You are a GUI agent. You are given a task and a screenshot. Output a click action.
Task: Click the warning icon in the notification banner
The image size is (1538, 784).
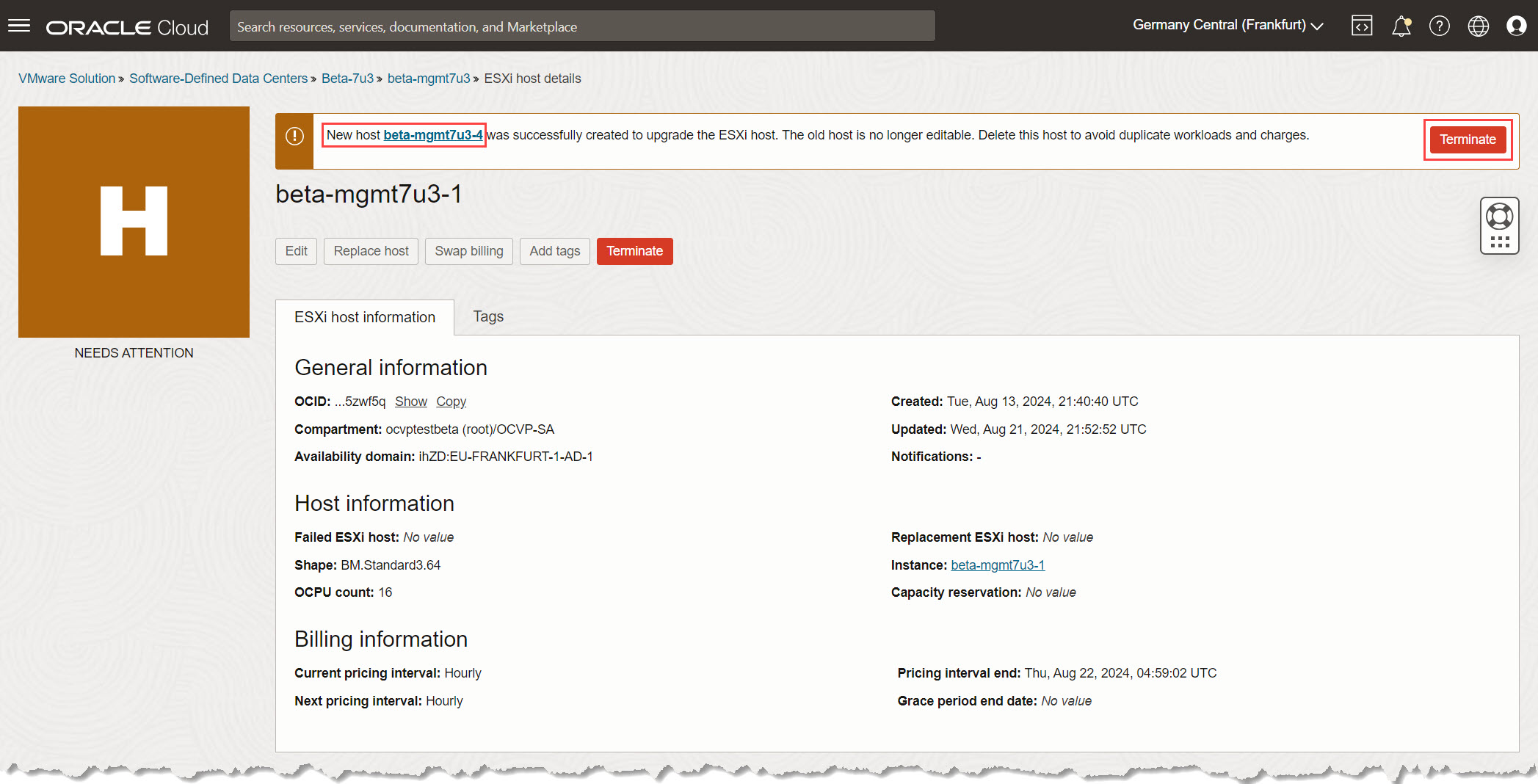(294, 136)
